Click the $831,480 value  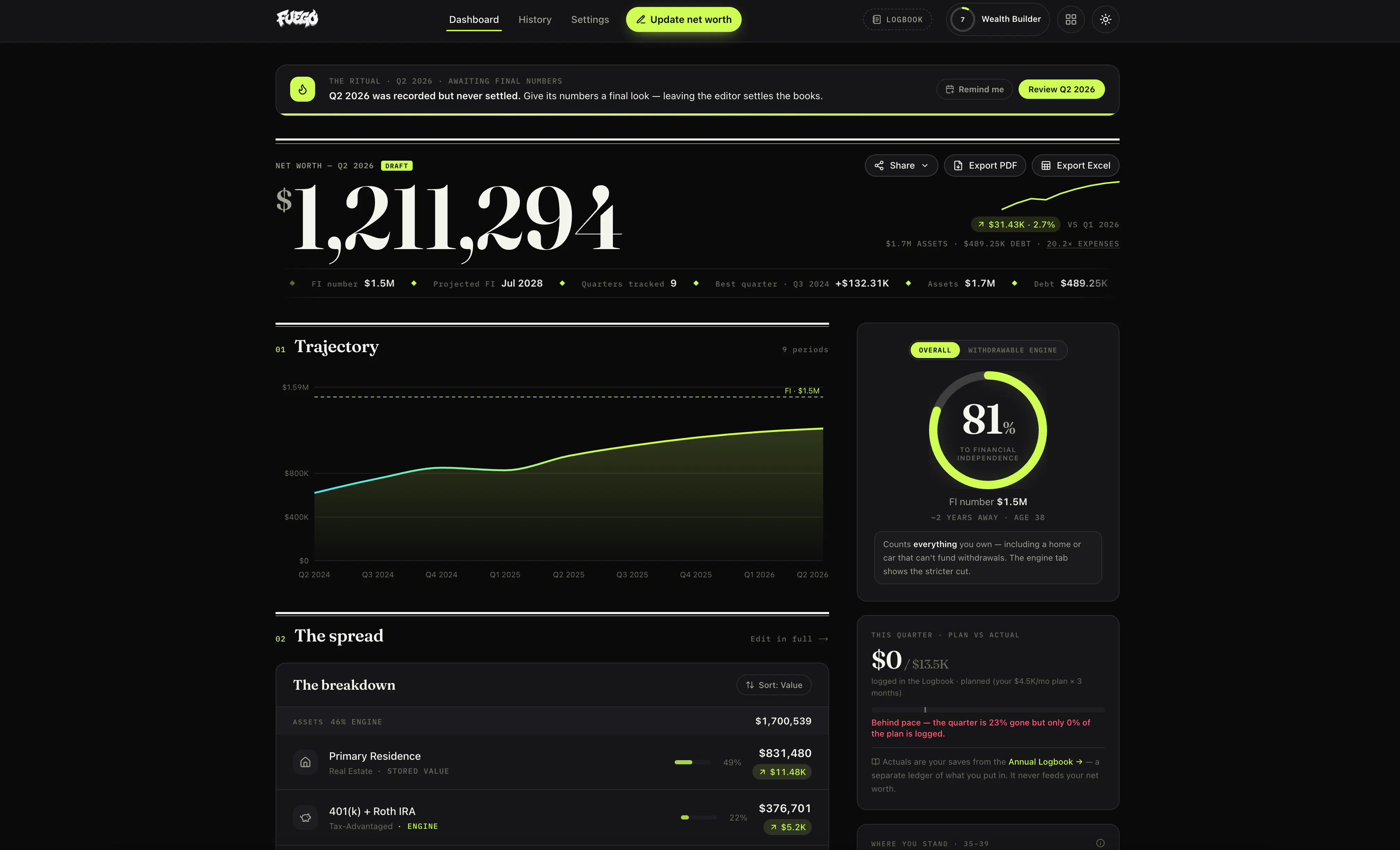tap(785, 754)
